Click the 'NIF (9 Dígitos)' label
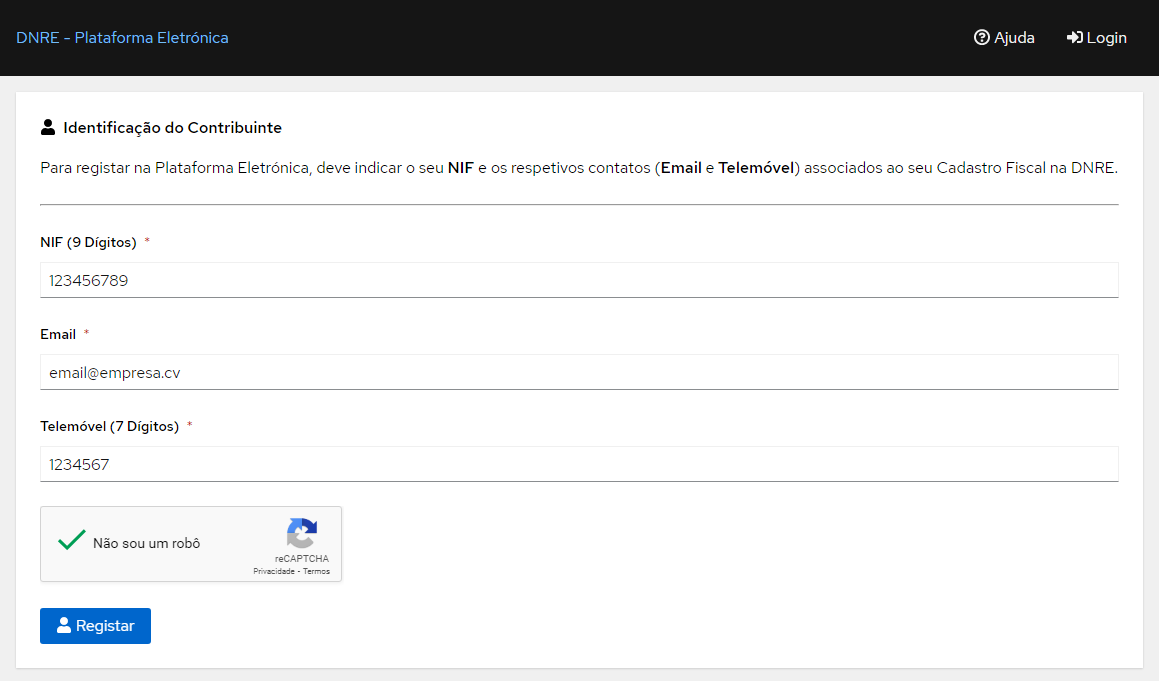 tap(88, 243)
